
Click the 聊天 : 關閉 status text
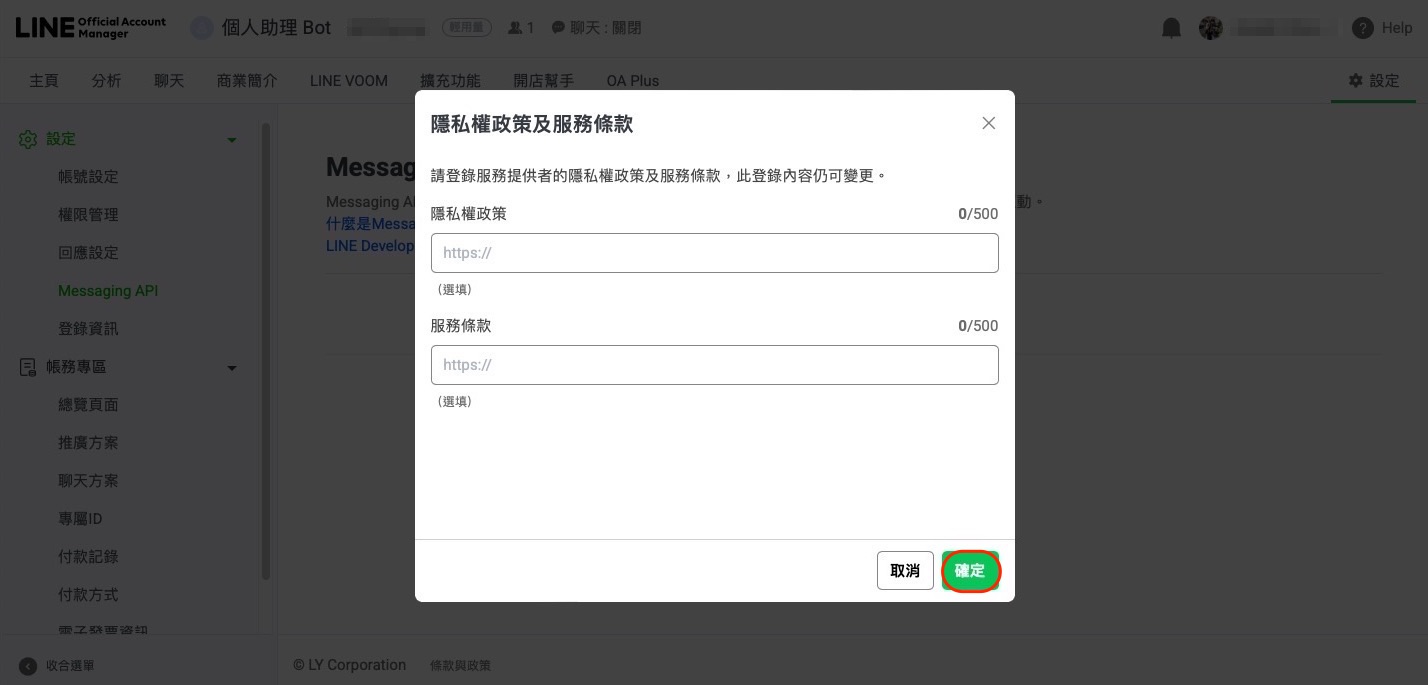pyautogui.click(x=606, y=28)
